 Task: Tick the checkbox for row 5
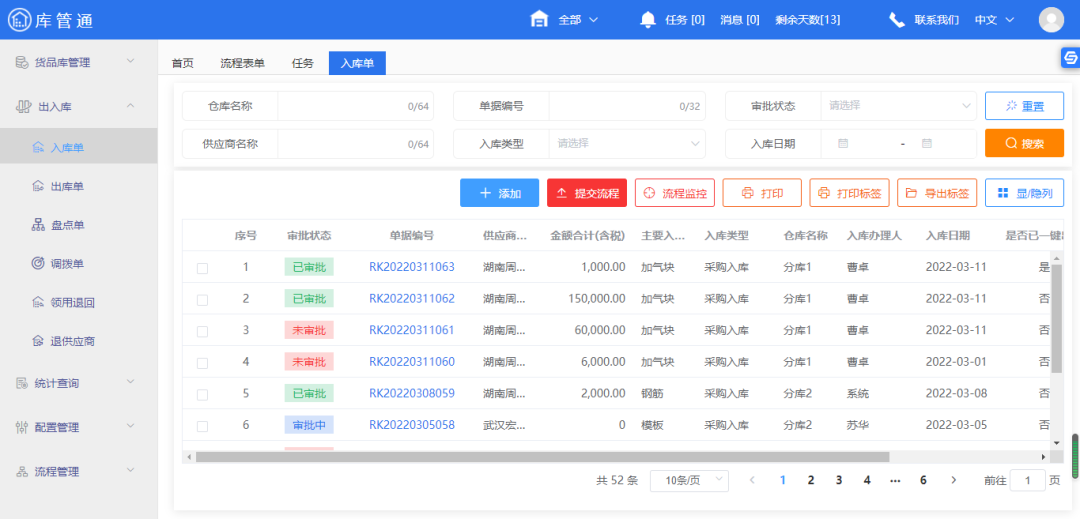point(203,394)
